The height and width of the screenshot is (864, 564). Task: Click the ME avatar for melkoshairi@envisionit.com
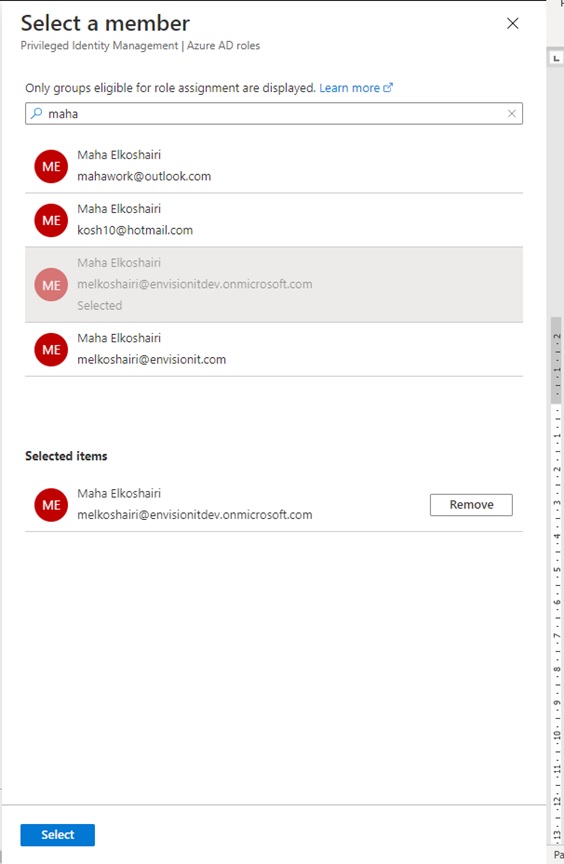[51, 349]
